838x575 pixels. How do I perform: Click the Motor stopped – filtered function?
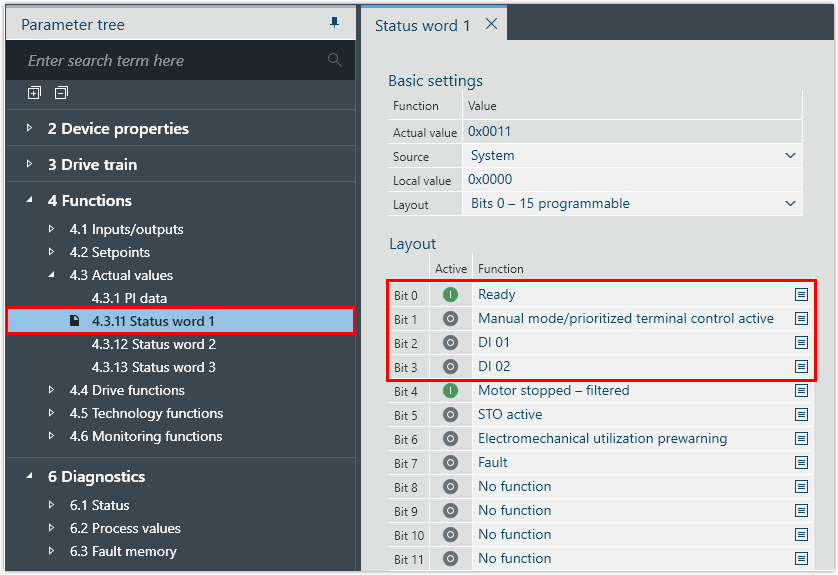pyautogui.click(x=553, y=391)
